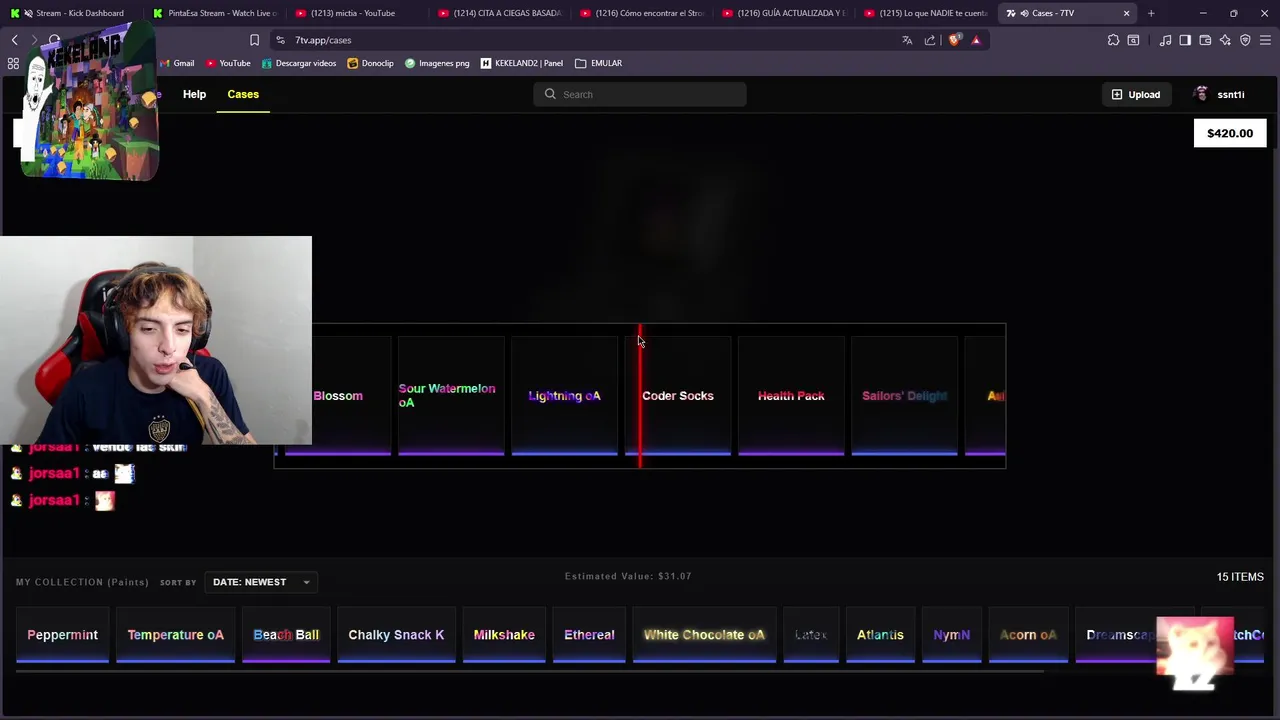The image size is (1280, 720).
Task: Click the search magnifier icon
Action: (x=550, y=94)
